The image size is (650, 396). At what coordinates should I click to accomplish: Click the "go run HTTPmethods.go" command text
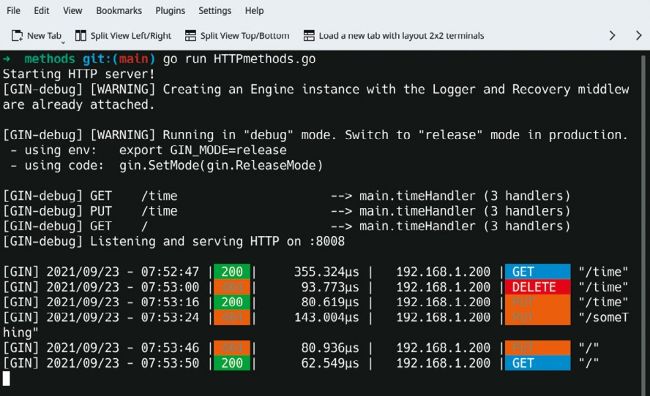239,59
